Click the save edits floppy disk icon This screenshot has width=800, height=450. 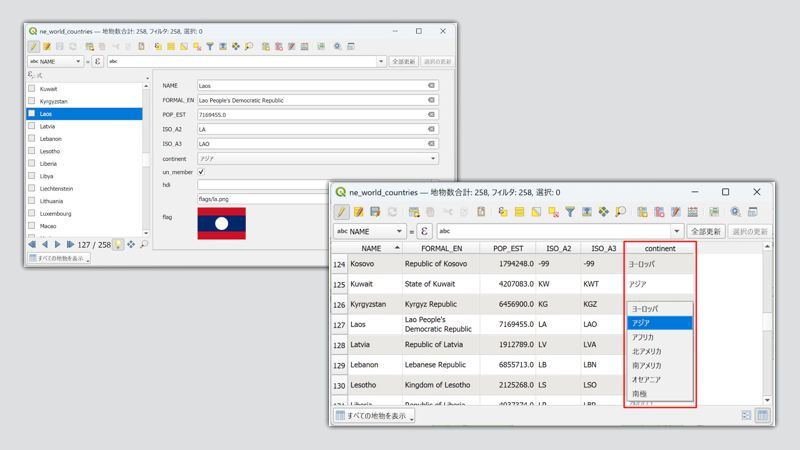(376, 212)
